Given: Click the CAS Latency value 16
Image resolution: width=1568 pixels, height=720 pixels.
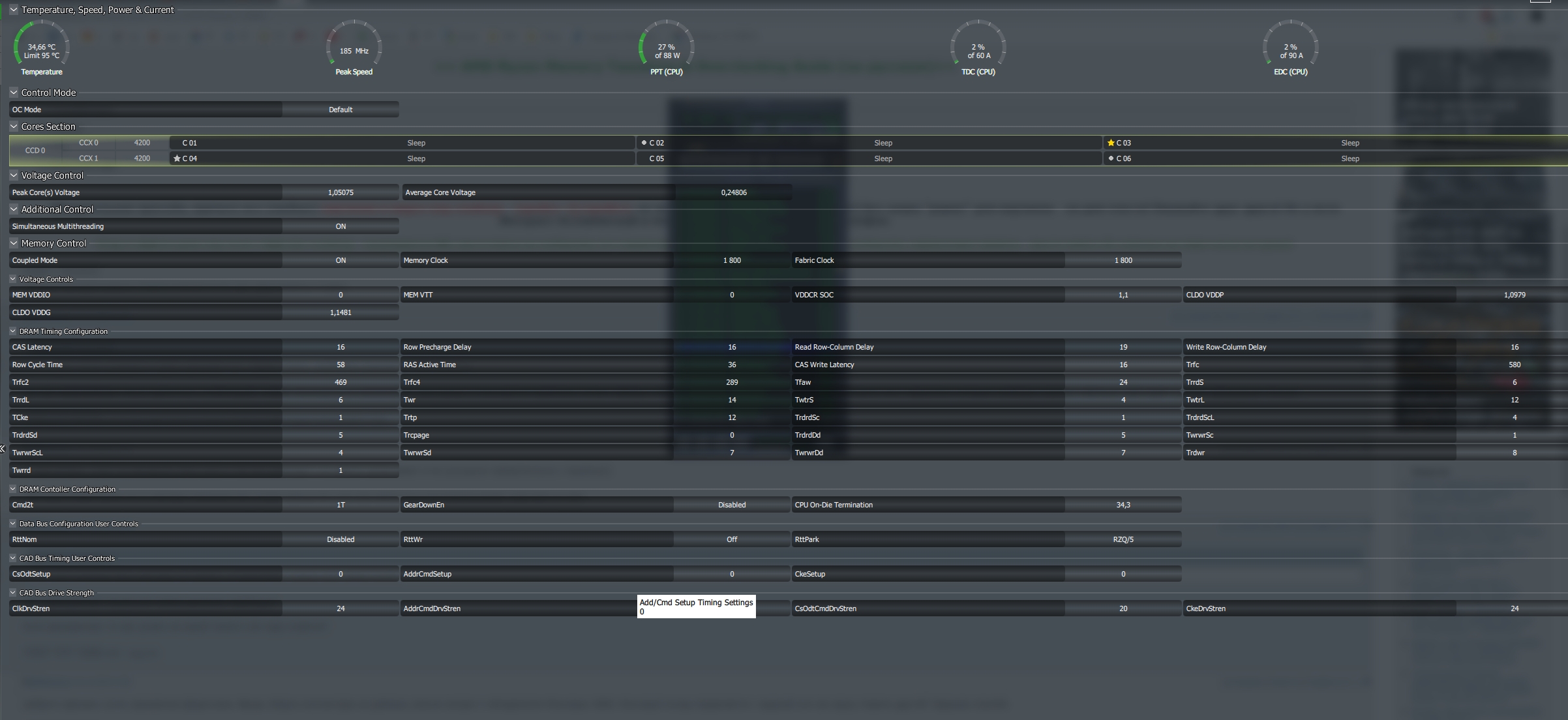Looking at the screenshot, I should pyautogui.click(x=340, y=347).
